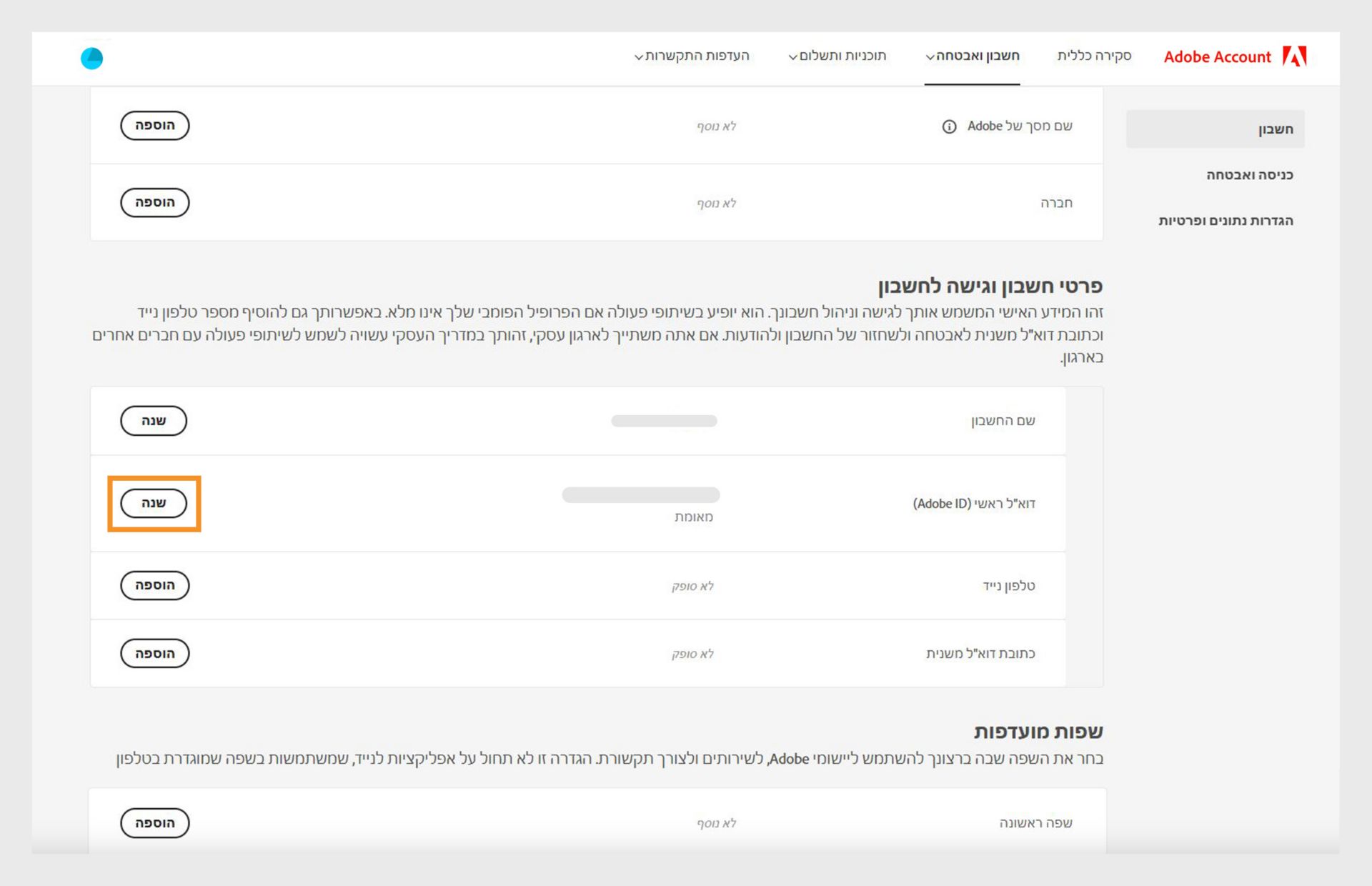Open the סקירה כללית tab

pyautogui.click(x=1094, y=56)
